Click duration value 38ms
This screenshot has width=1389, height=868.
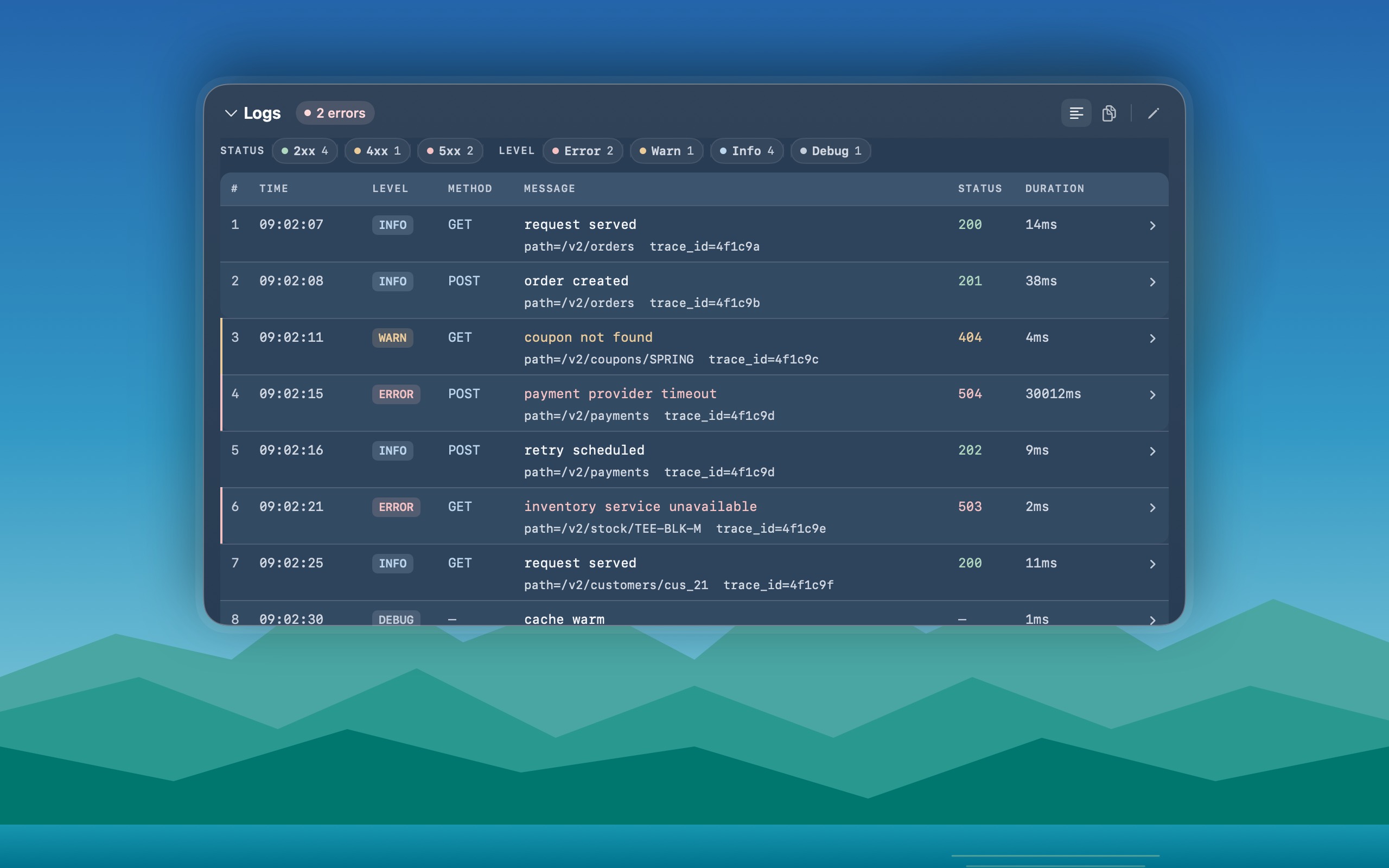click(1041, 282)
